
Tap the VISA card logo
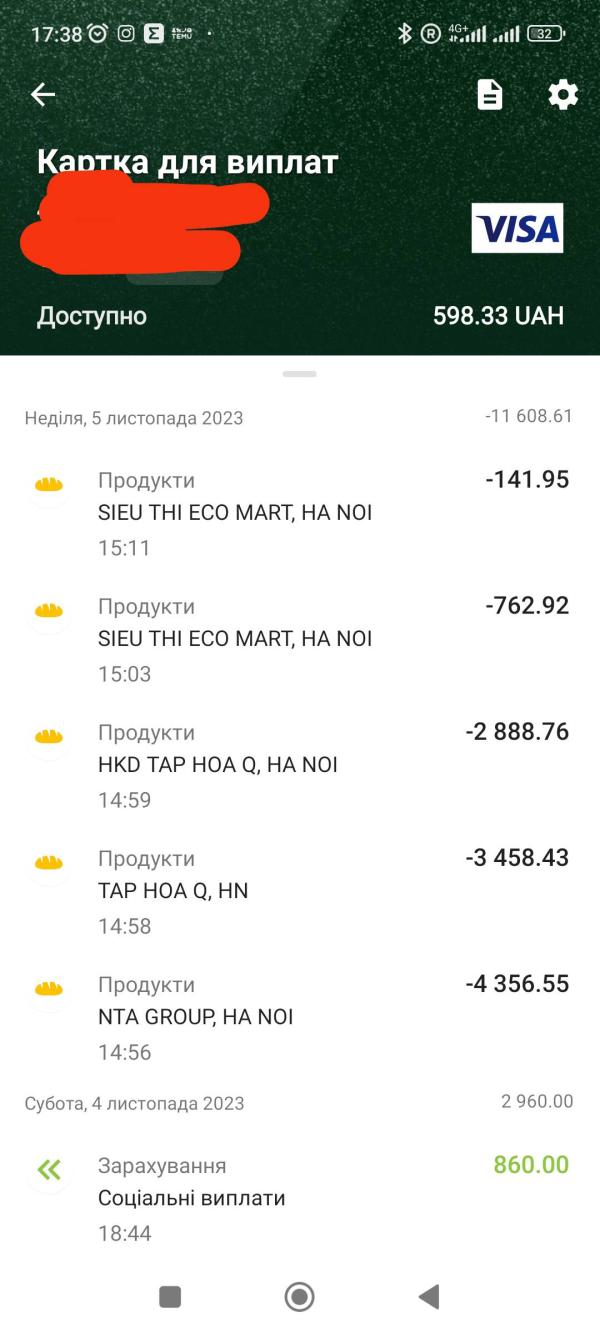tap(517, 228)
